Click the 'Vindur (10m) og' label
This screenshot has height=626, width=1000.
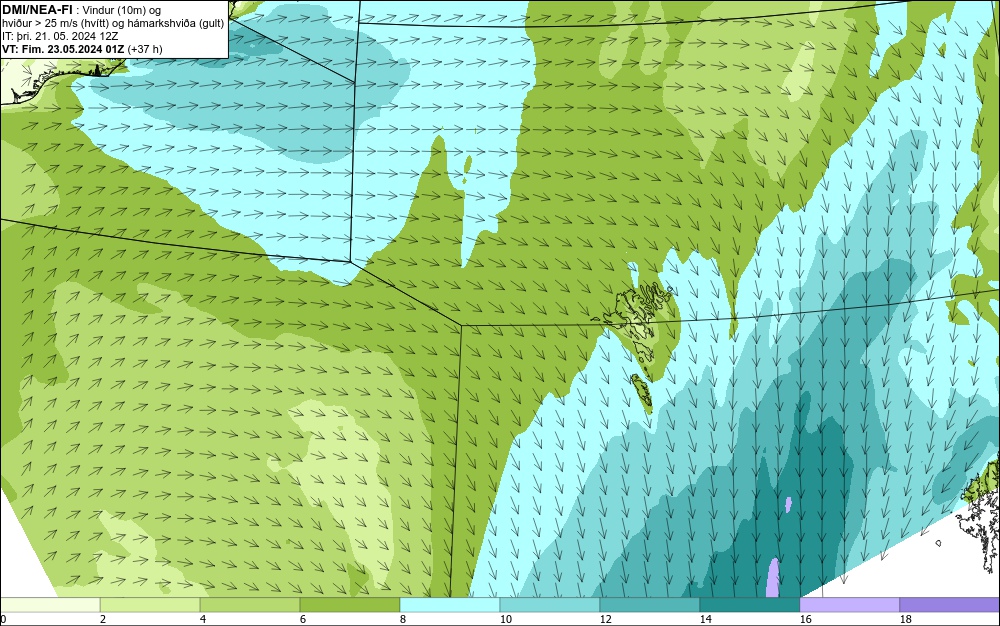(122, 10)
